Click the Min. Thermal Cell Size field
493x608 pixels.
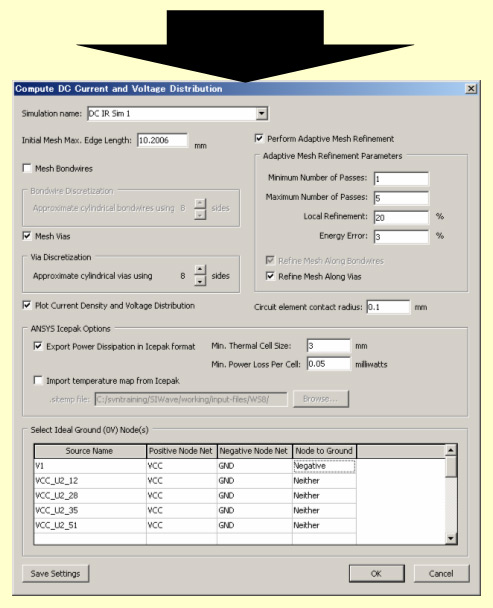click(x=329, y=346)
